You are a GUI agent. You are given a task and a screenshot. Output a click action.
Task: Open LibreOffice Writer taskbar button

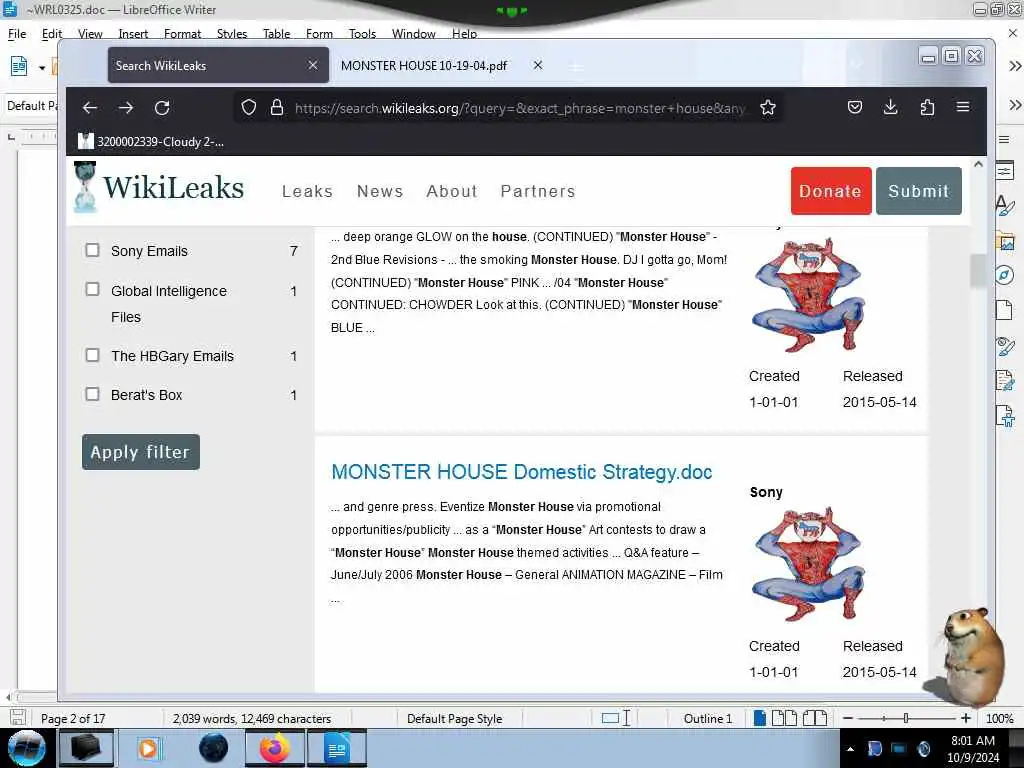337,748
